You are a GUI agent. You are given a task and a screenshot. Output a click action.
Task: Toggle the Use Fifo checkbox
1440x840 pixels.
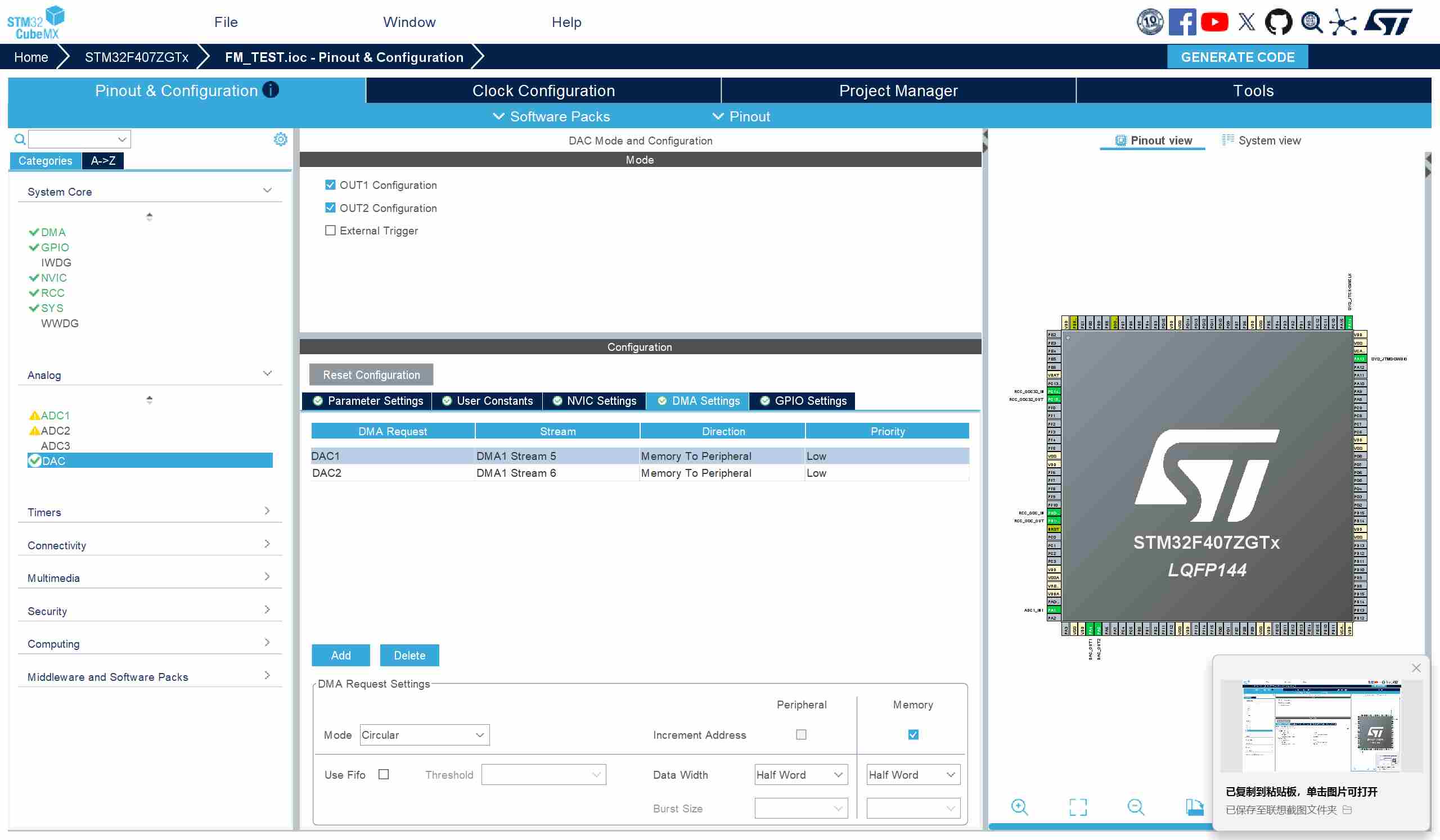(x=384, y=774)
